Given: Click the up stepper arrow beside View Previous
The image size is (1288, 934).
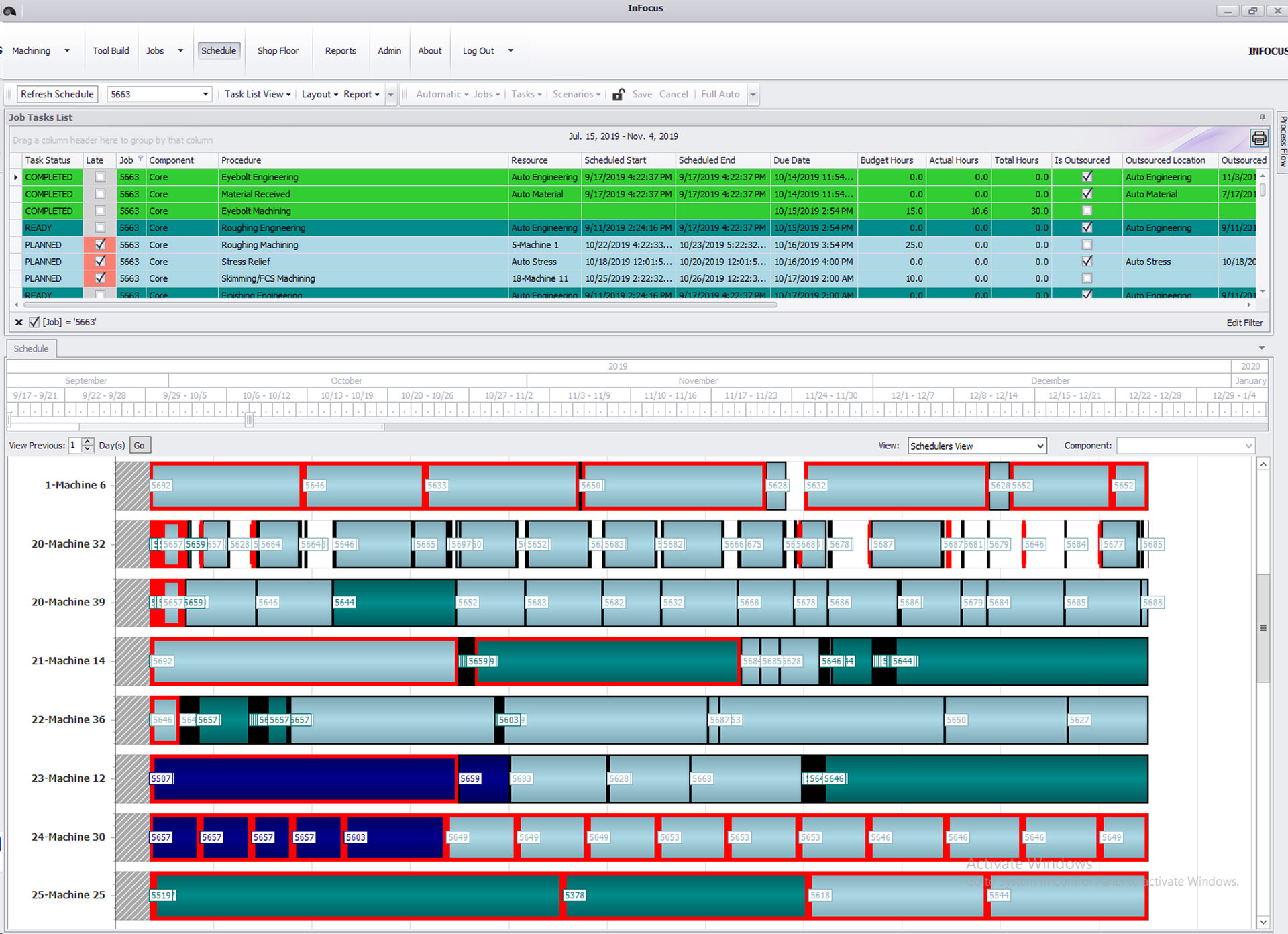Looking at the screenshot, I should tap(87, 441).
